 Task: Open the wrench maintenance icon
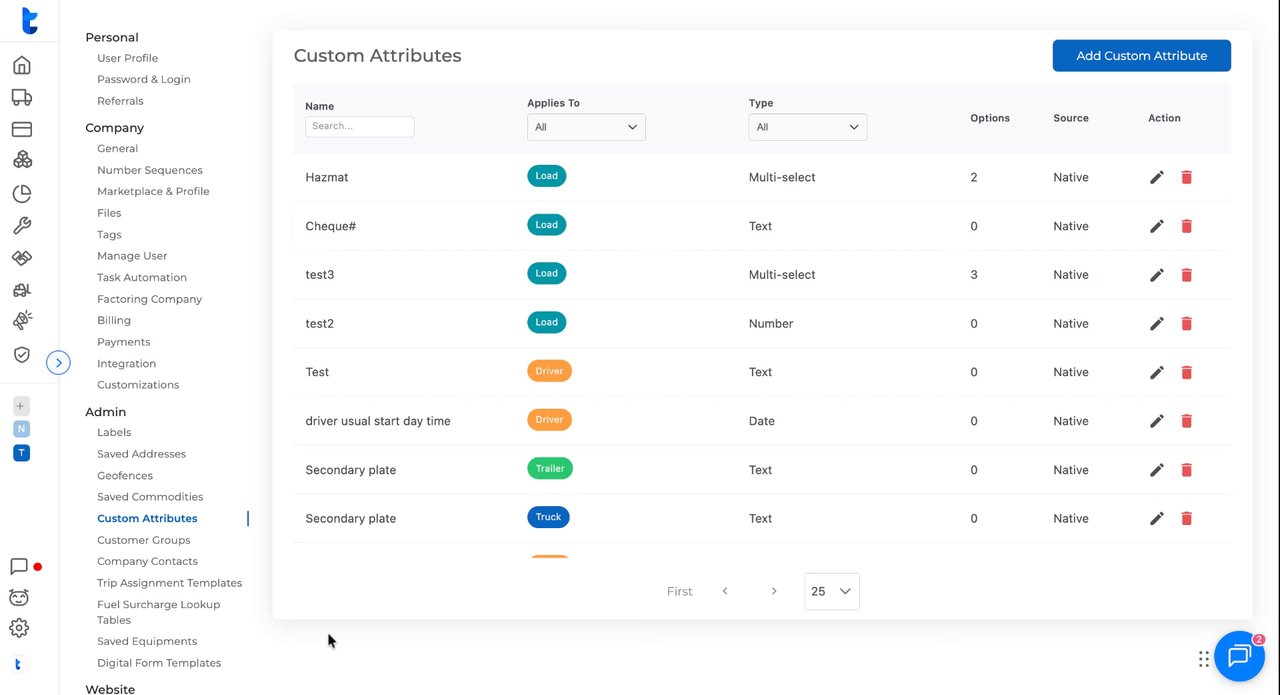pos(21,226)
